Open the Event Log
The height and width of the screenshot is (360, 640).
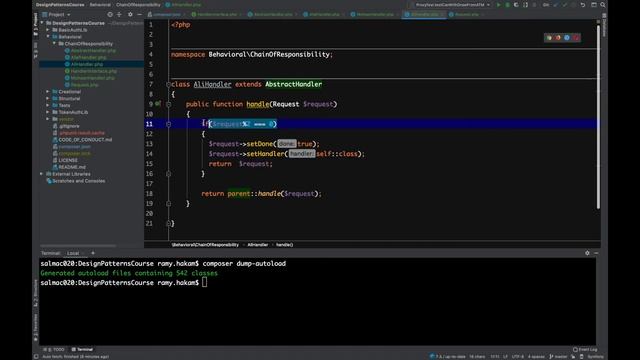click(585, 349)
